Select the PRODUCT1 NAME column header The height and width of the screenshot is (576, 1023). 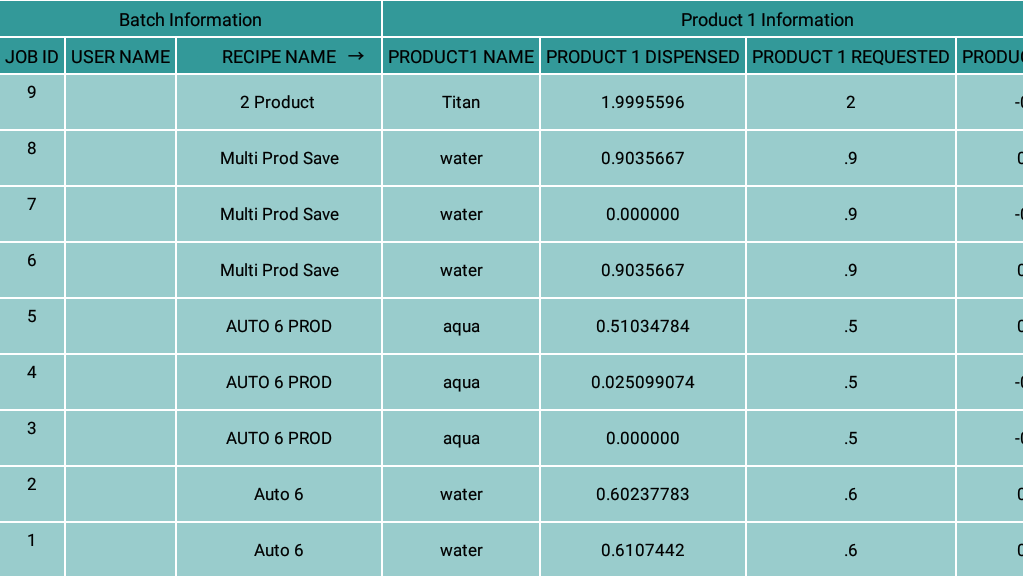pos(461,57)
